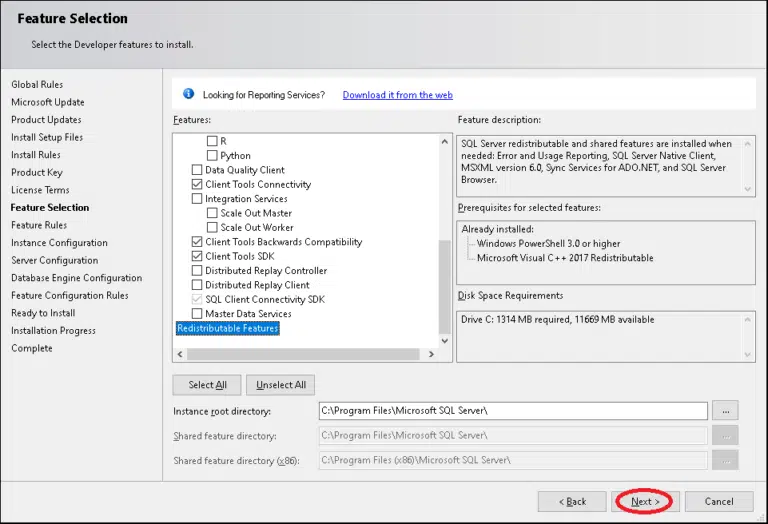This screenshot has height=524, width=768.
Task: Select Windows PowerShell 3.0 or higher prerequisite
Action: click(x=549, y=243)
